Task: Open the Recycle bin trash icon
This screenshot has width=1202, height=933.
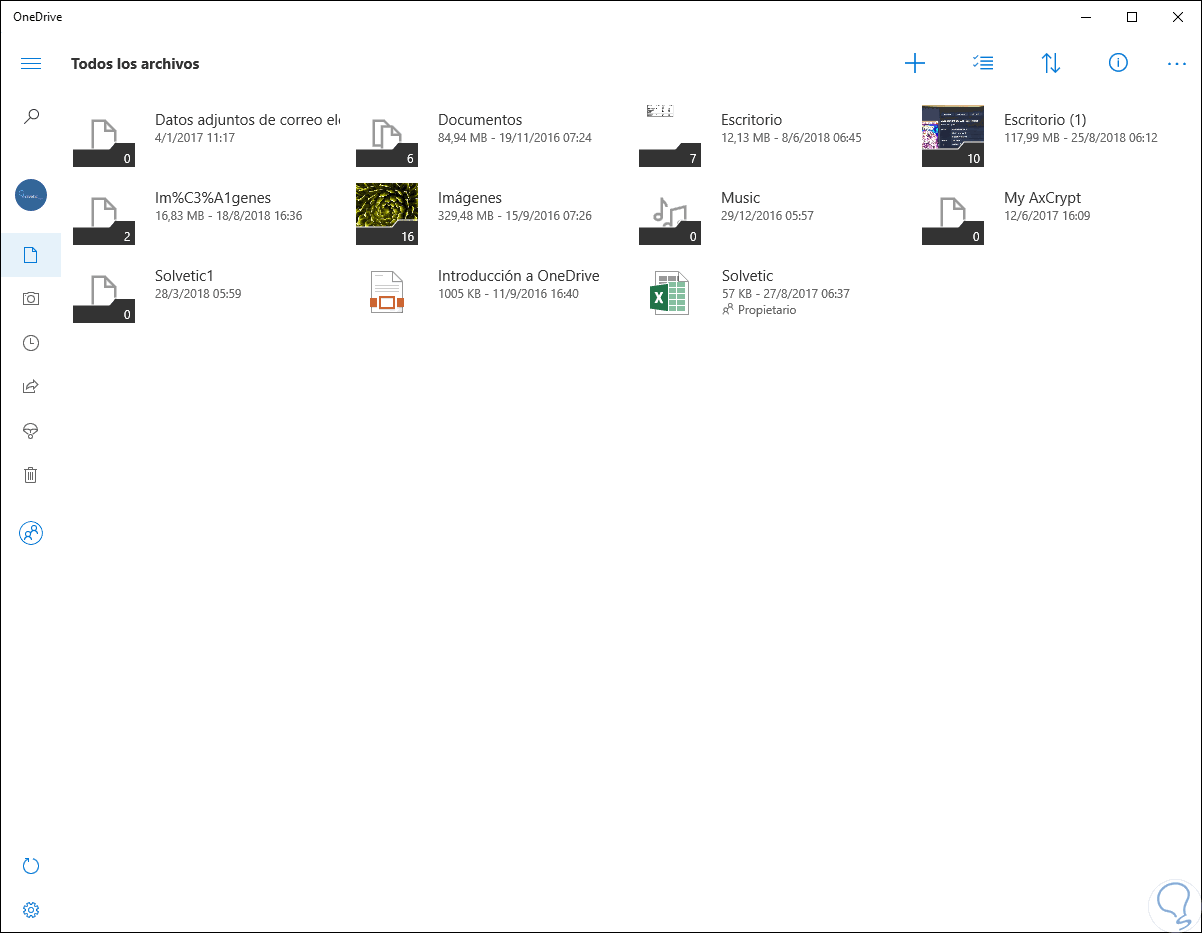Action: coord(31,475)
